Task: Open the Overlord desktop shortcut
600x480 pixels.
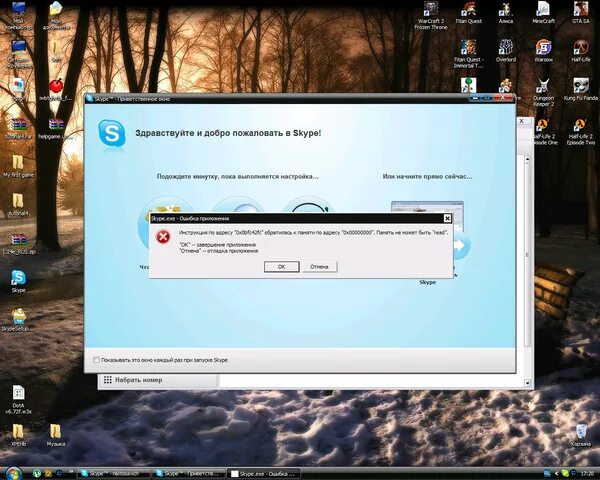Action: tap(505, 51)
